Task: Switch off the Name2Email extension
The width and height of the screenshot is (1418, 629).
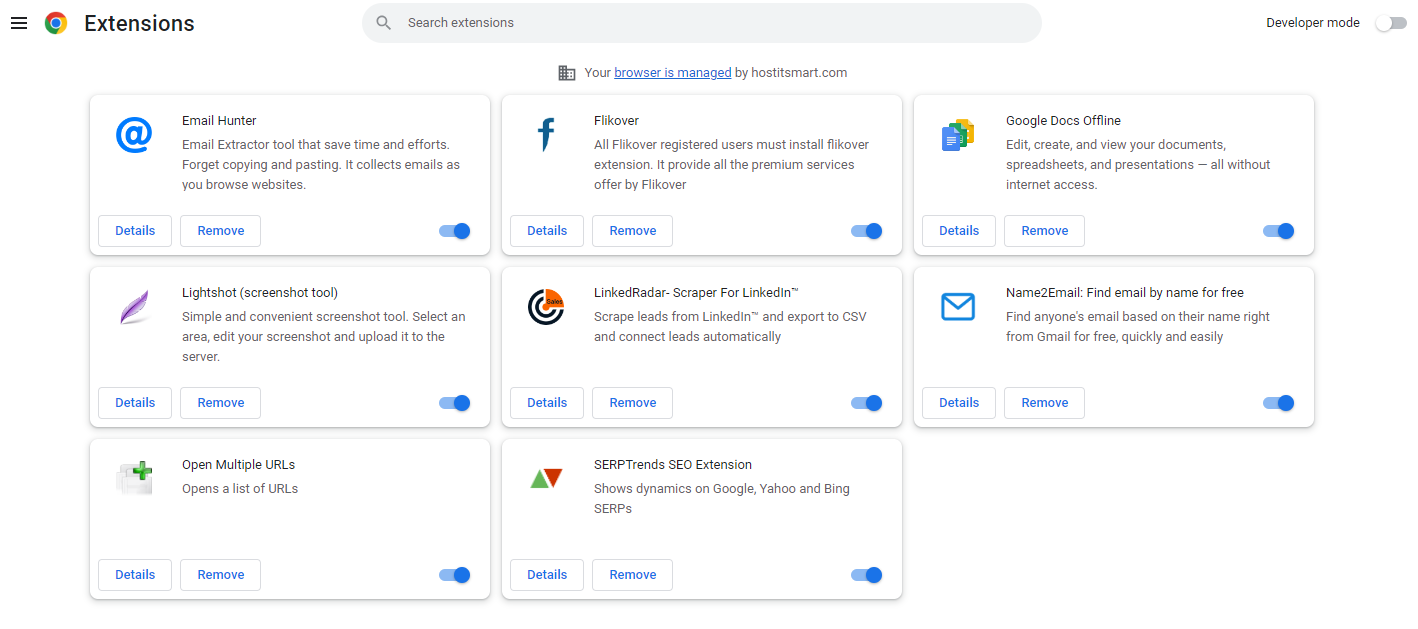Action: click(x=1279, y=403)
